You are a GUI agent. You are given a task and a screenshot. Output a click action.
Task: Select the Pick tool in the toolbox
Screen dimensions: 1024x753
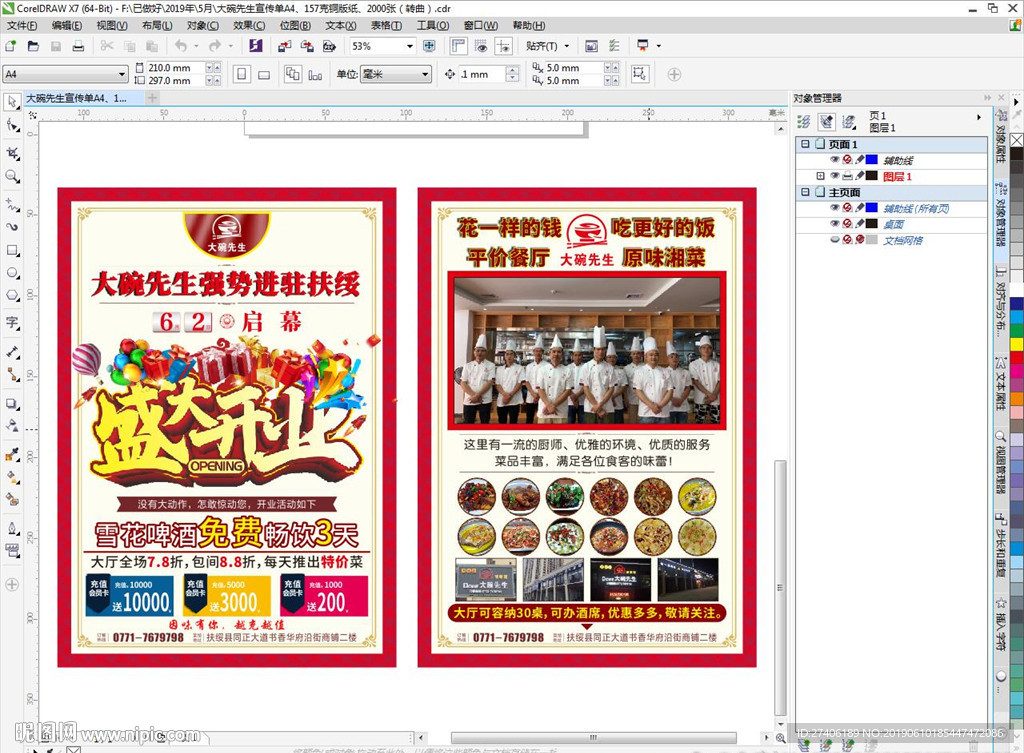point(12,101)
